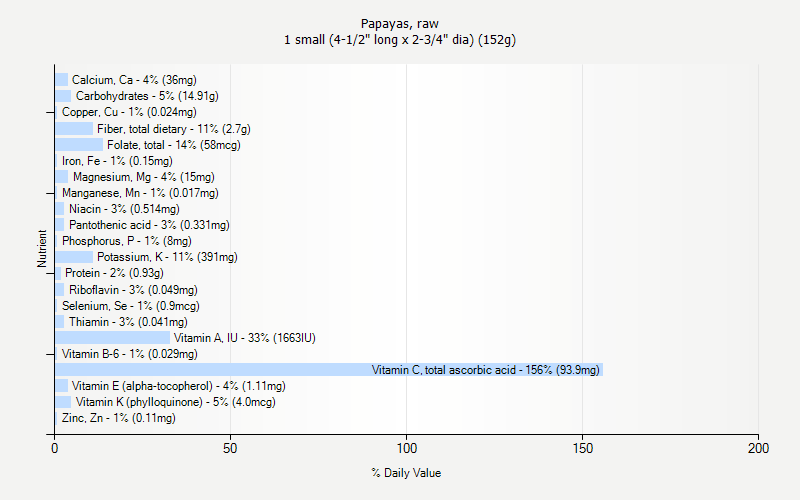The height and width of the screenshot is (500, 800).
Task: Click the Vitamin K (phylloquinone) label
Action: click(175, 402)
